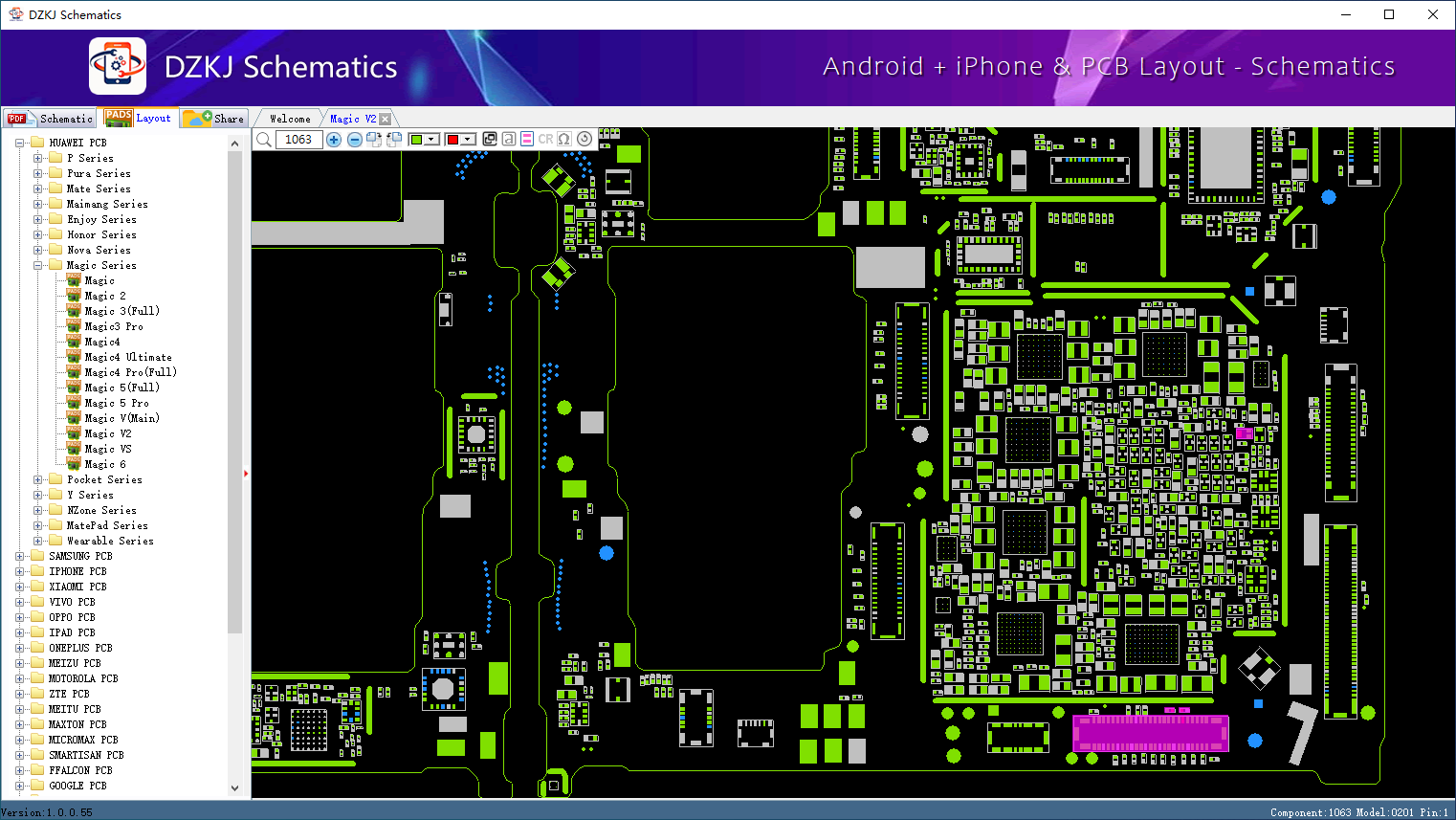1456x820 pixels.
Task: Toggle the Omega resistance icon
Action: (564, 139)
